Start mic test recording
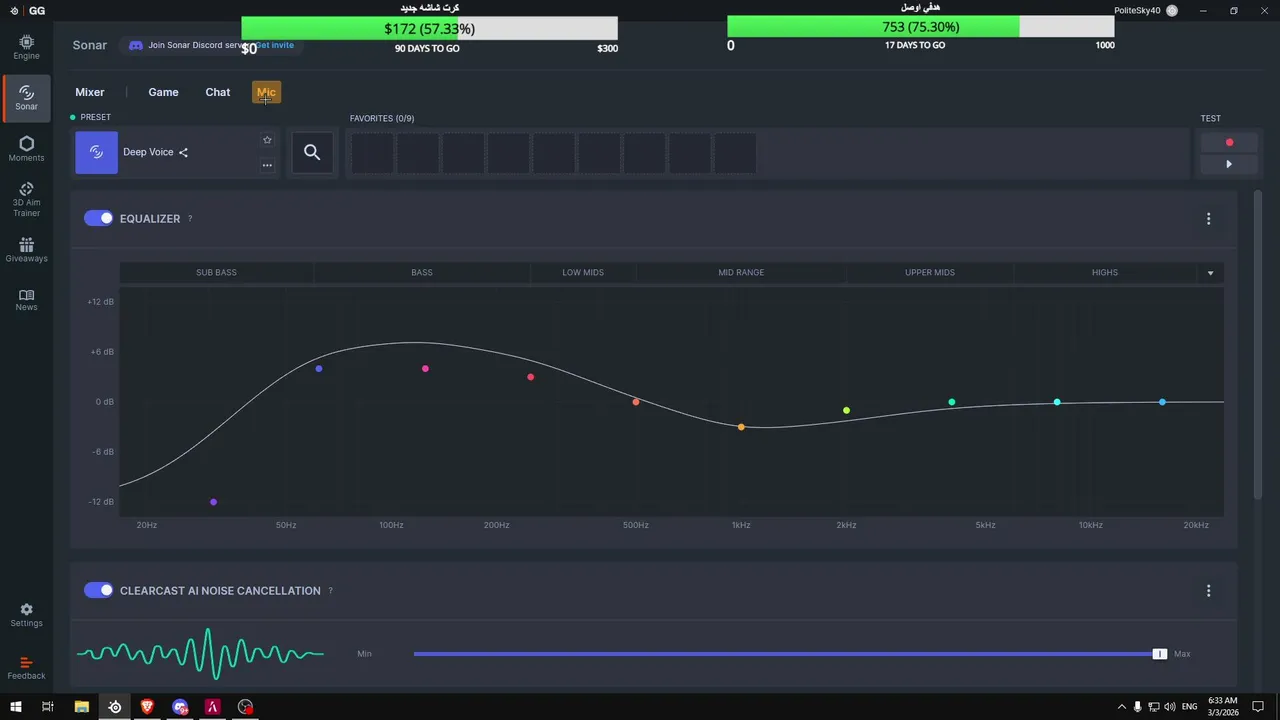 (1229, 142)
